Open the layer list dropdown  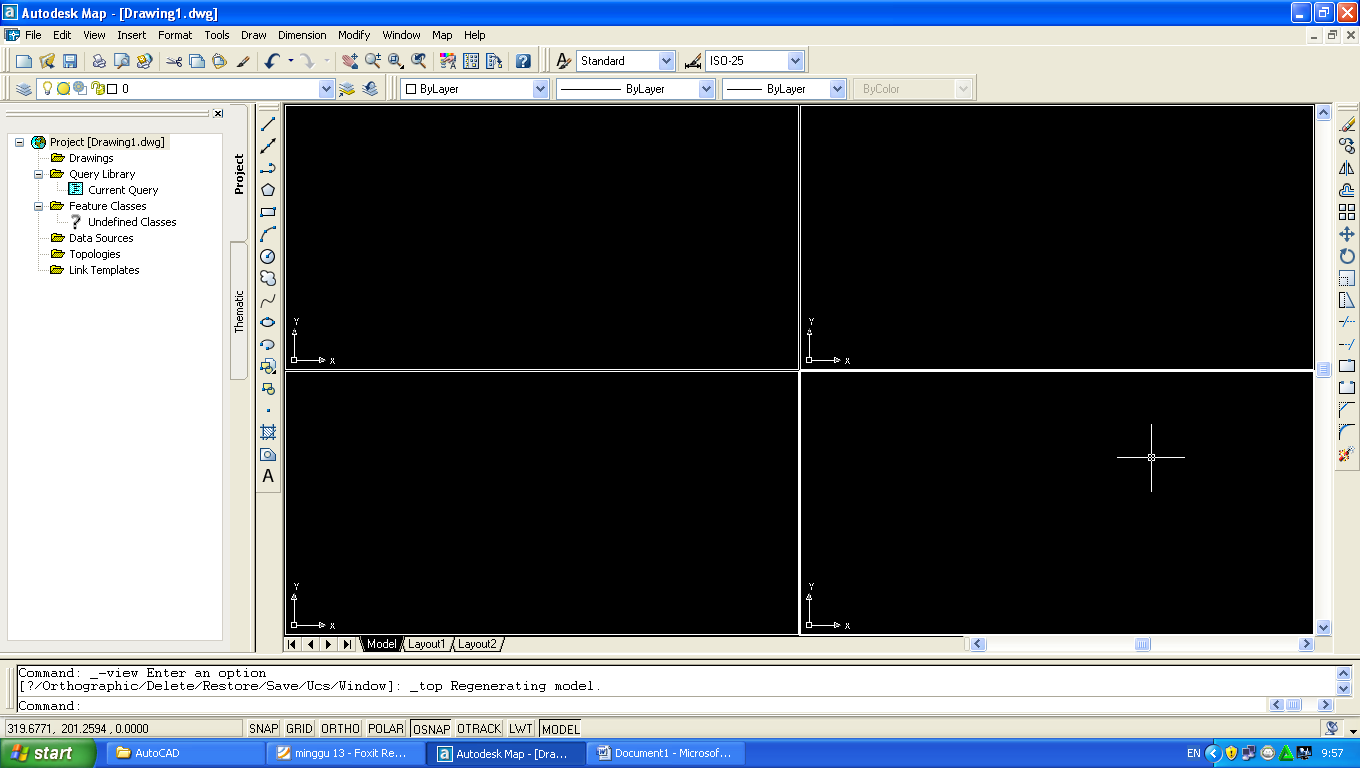pos(326,89)
